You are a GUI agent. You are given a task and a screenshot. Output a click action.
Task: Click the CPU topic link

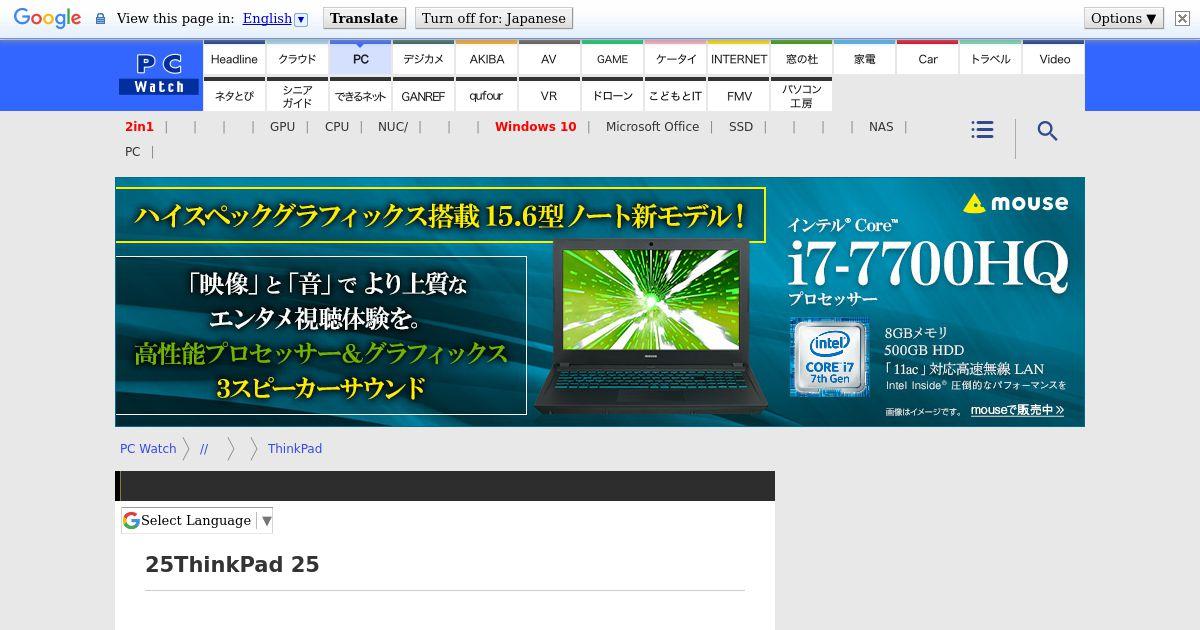point(337,127)
